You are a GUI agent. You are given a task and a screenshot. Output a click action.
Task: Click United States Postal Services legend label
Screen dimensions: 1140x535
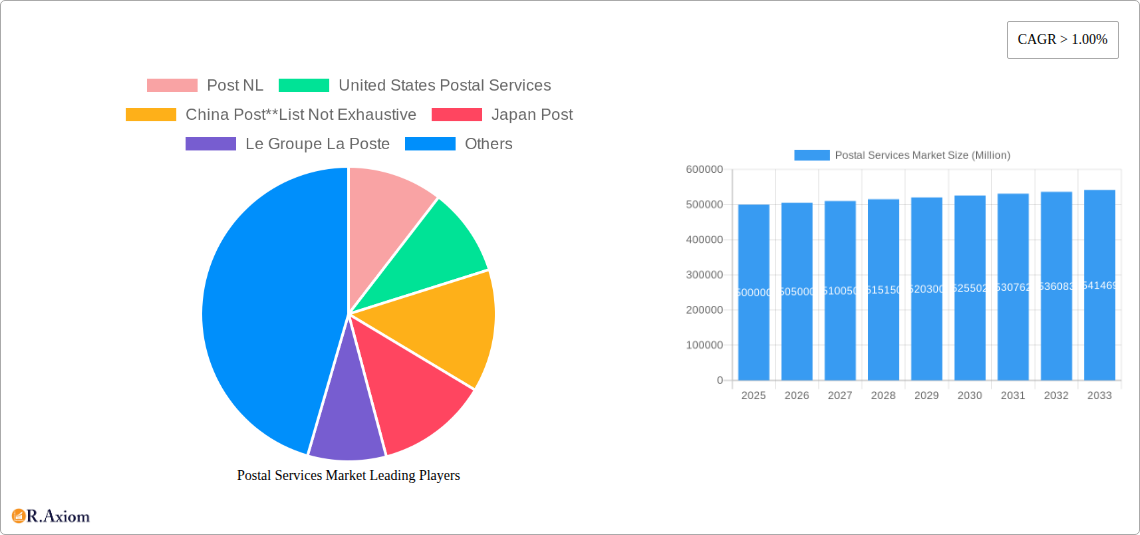tap(445, 86)
